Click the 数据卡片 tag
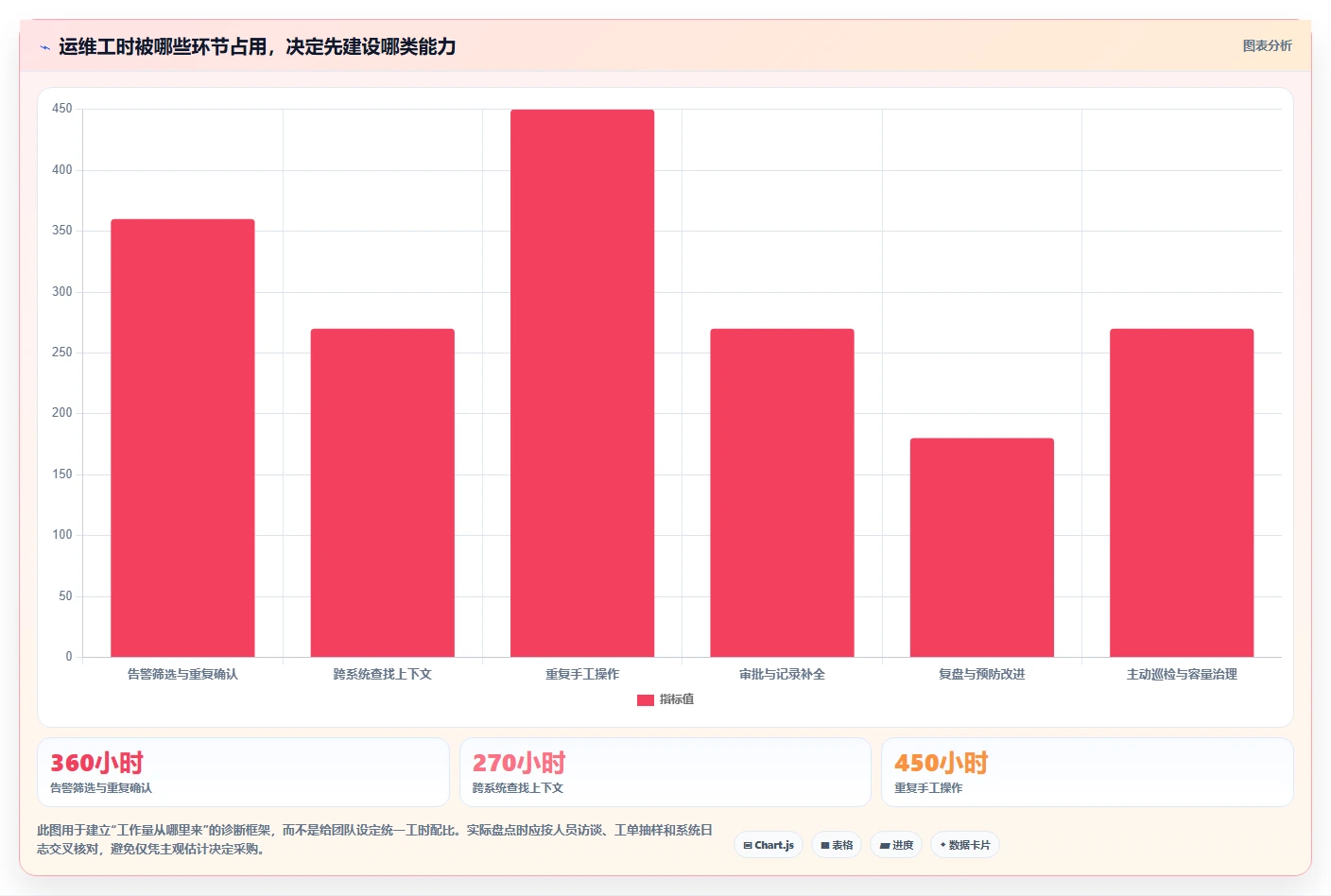Screen dimensions: 1331x896 tap(965, 845)
